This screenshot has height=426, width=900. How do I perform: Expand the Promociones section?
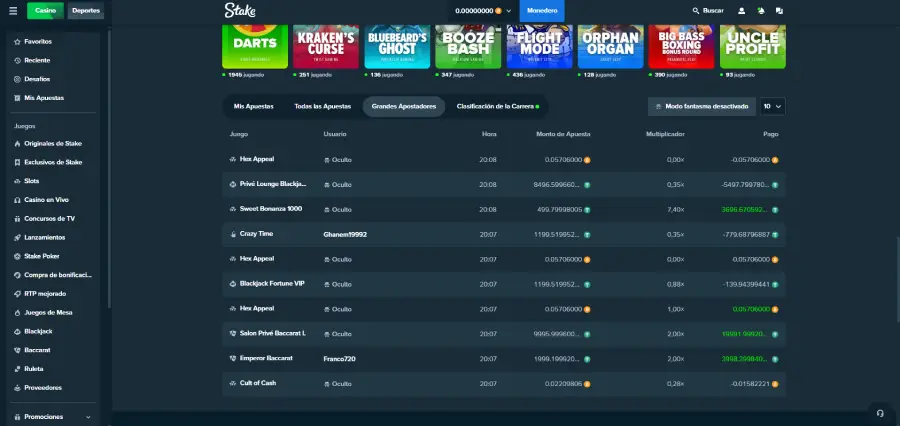pyautogui.click(x=50, y=417)
